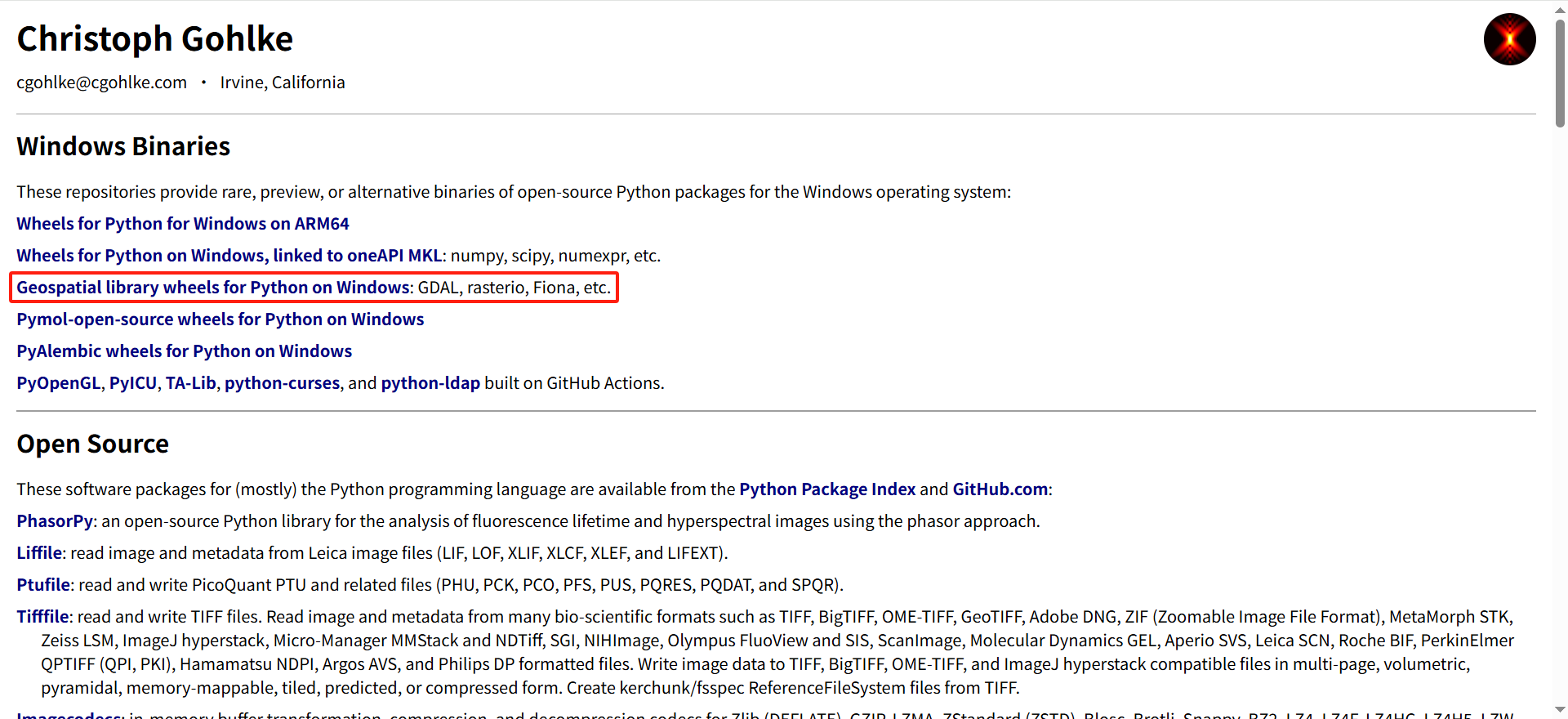Click the 'numpy, scipy, numexpr, etc.' text
This screenshot has width=1568, height=719.
pos(555,256)
